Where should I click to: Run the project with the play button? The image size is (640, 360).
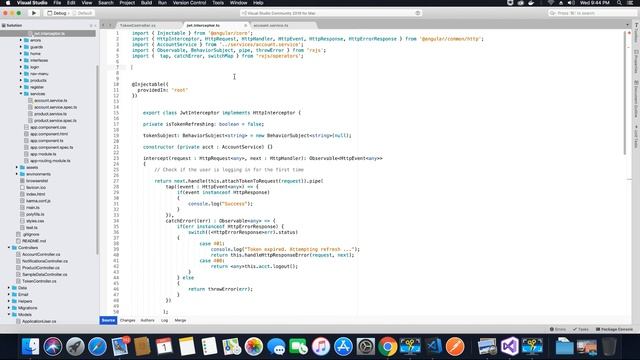point(34,13)
